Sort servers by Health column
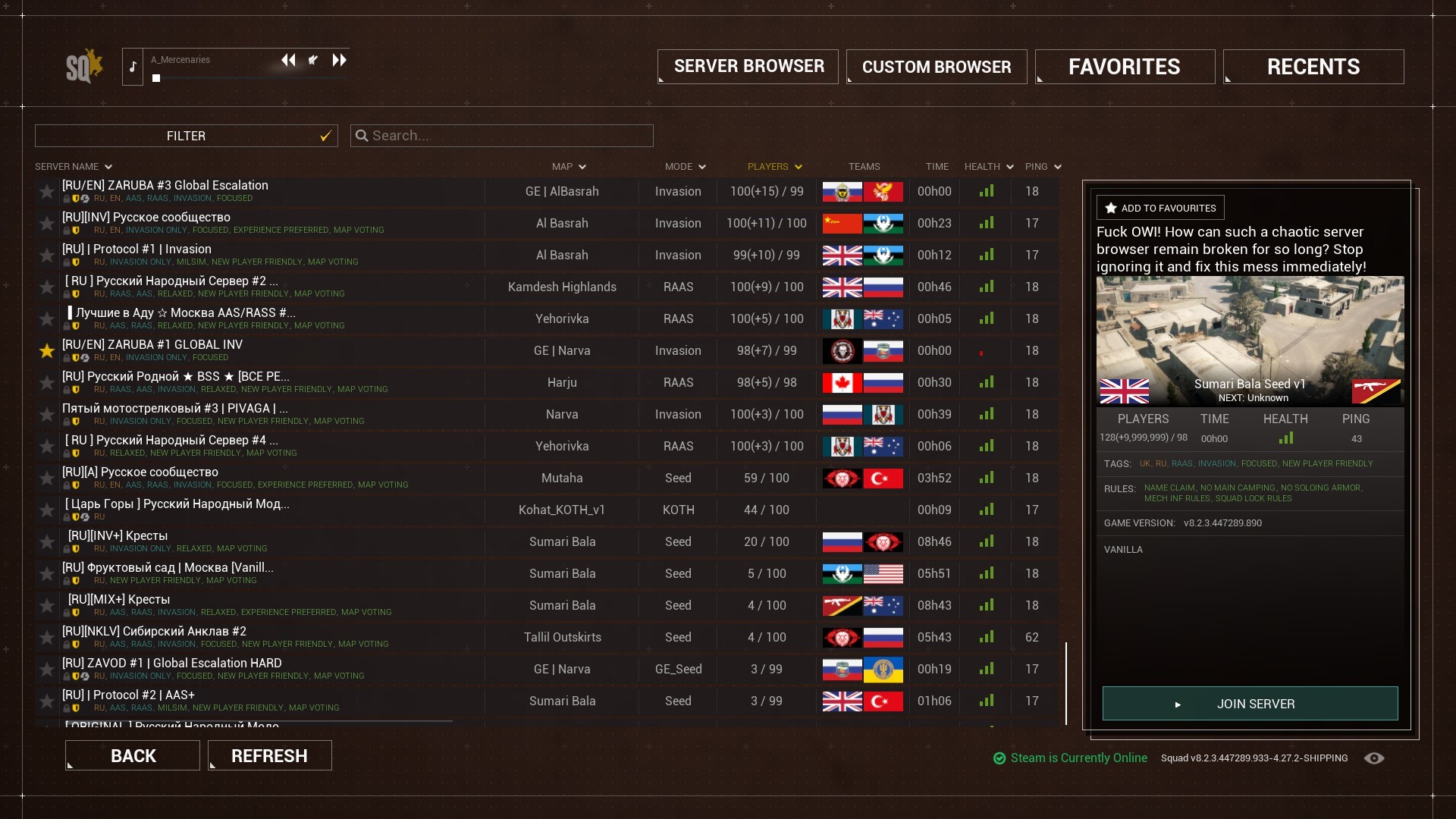Image resolution: width=1456 pixels, height=819 pixels. coord(989,167)
